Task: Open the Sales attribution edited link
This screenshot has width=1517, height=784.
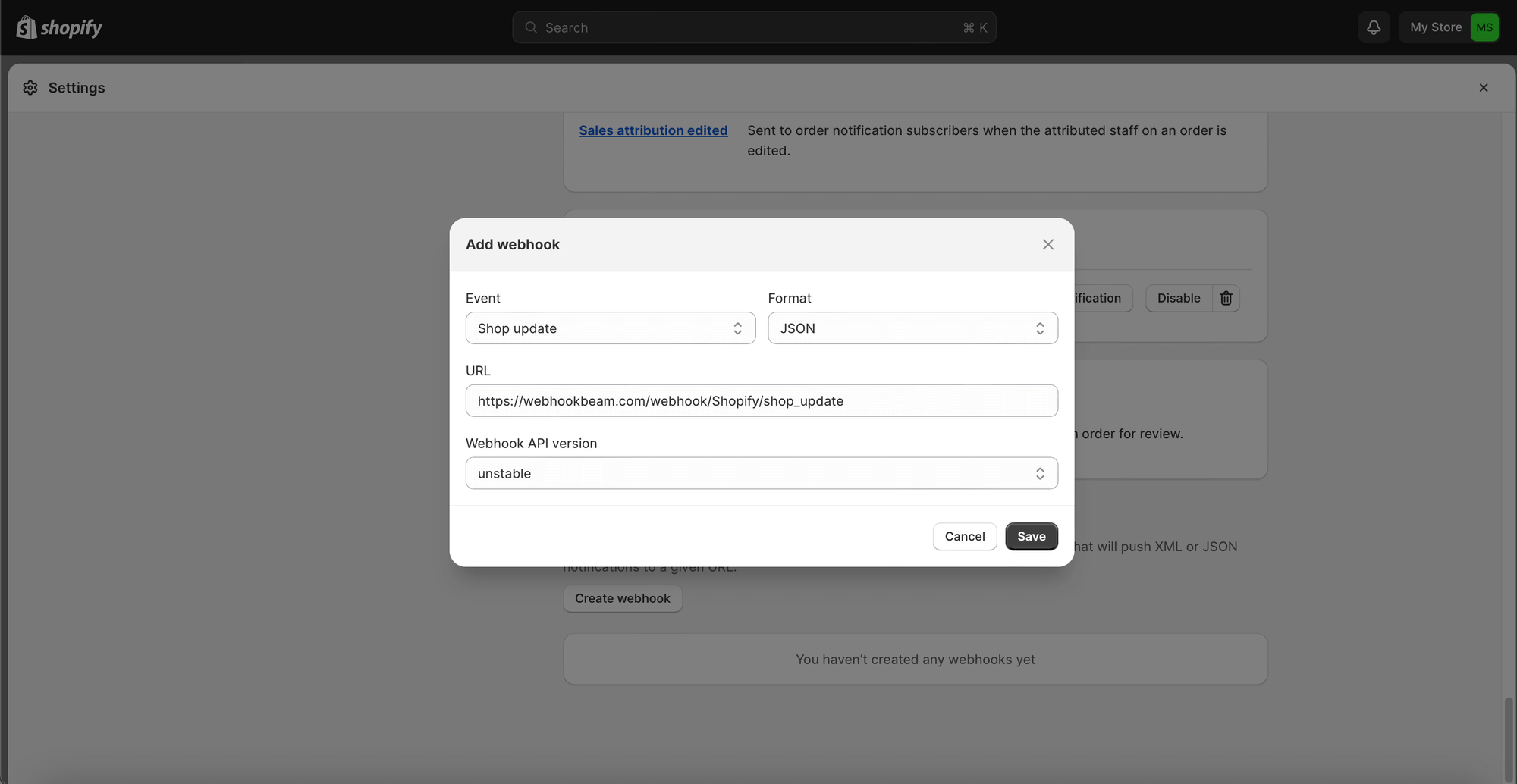Action: click(653, 130)
